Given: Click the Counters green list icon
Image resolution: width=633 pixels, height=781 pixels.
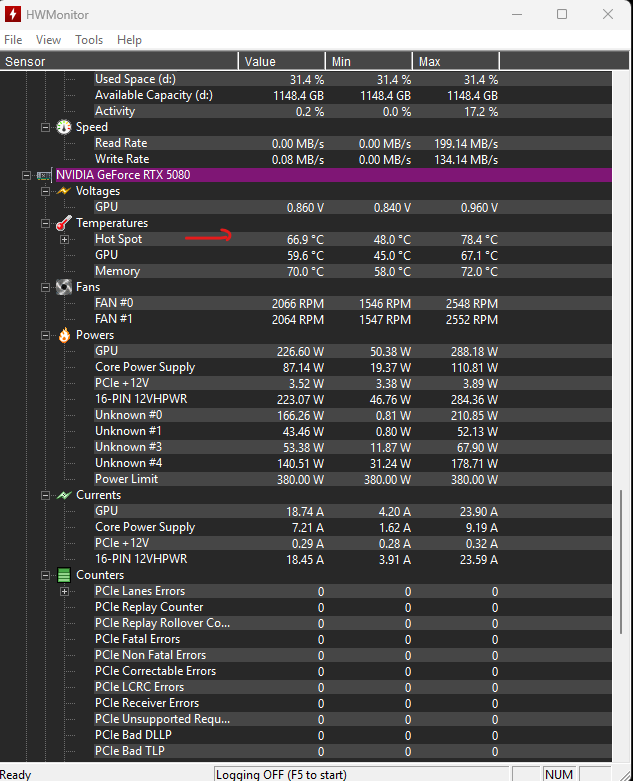Looking at the screenshot, I should click(64, 575).
